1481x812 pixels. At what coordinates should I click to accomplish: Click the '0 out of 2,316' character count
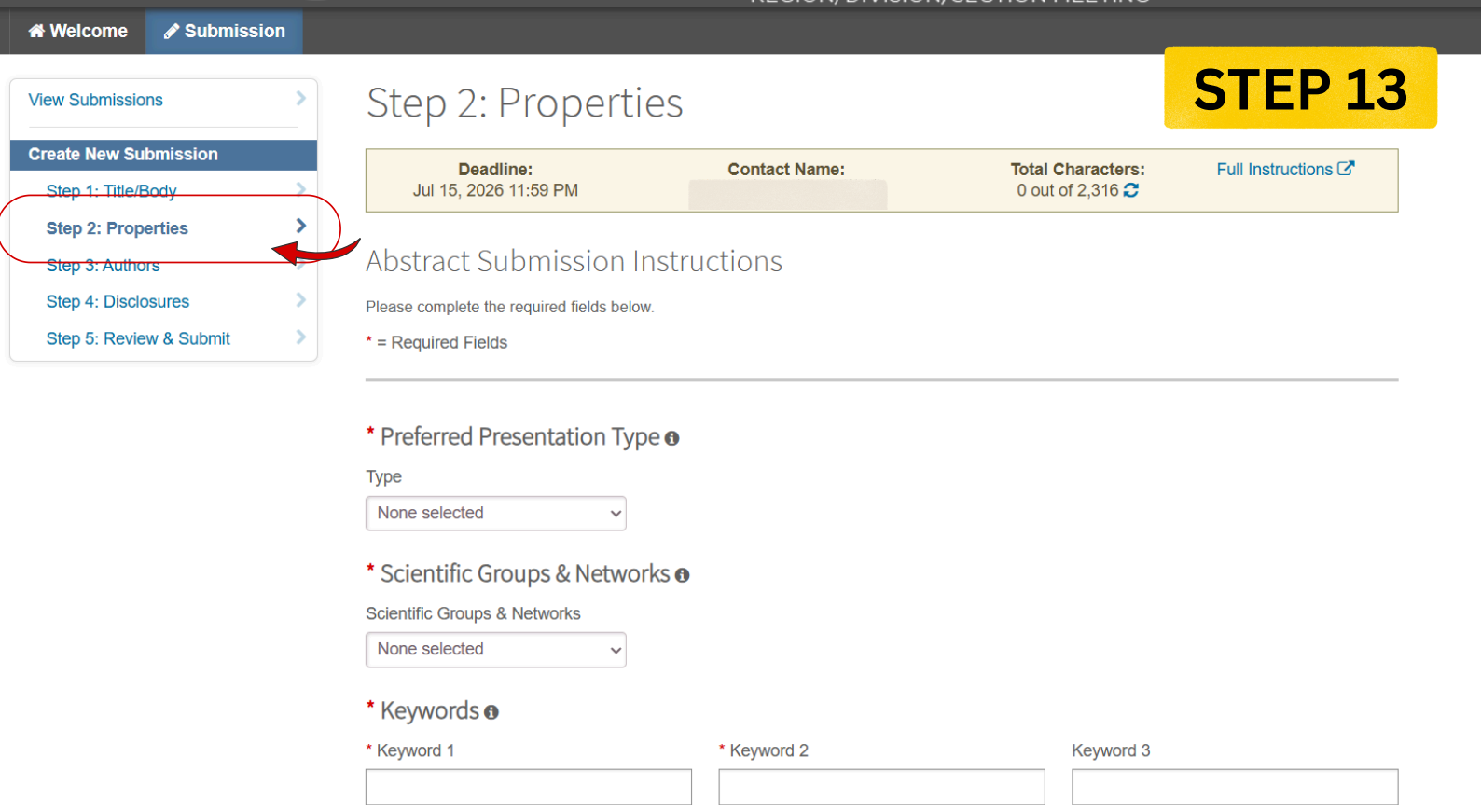point(1067,190)
